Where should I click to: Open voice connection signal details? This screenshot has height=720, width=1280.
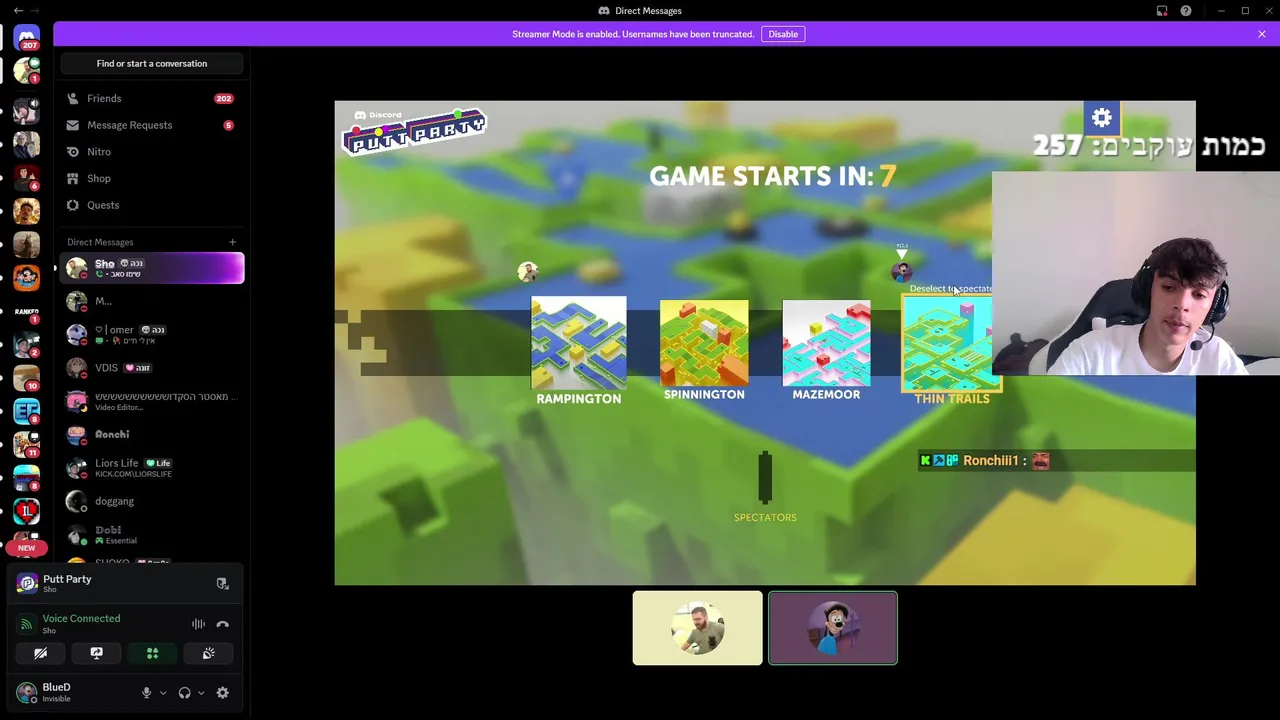[x=26, y=624]
